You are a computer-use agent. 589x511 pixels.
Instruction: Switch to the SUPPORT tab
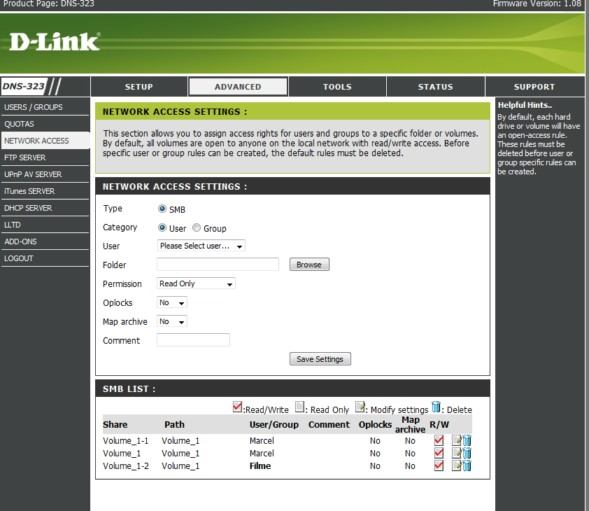pos(535,87)
